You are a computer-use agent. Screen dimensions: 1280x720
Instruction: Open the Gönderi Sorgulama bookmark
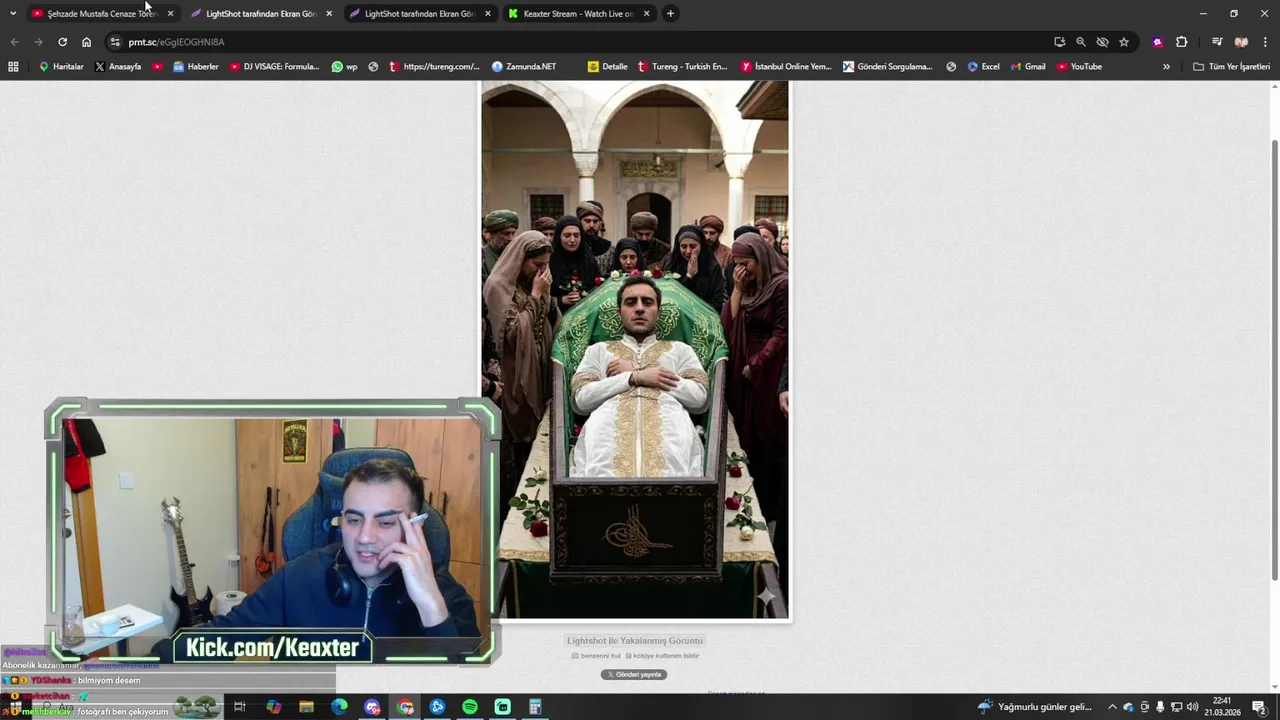(888, 67)
